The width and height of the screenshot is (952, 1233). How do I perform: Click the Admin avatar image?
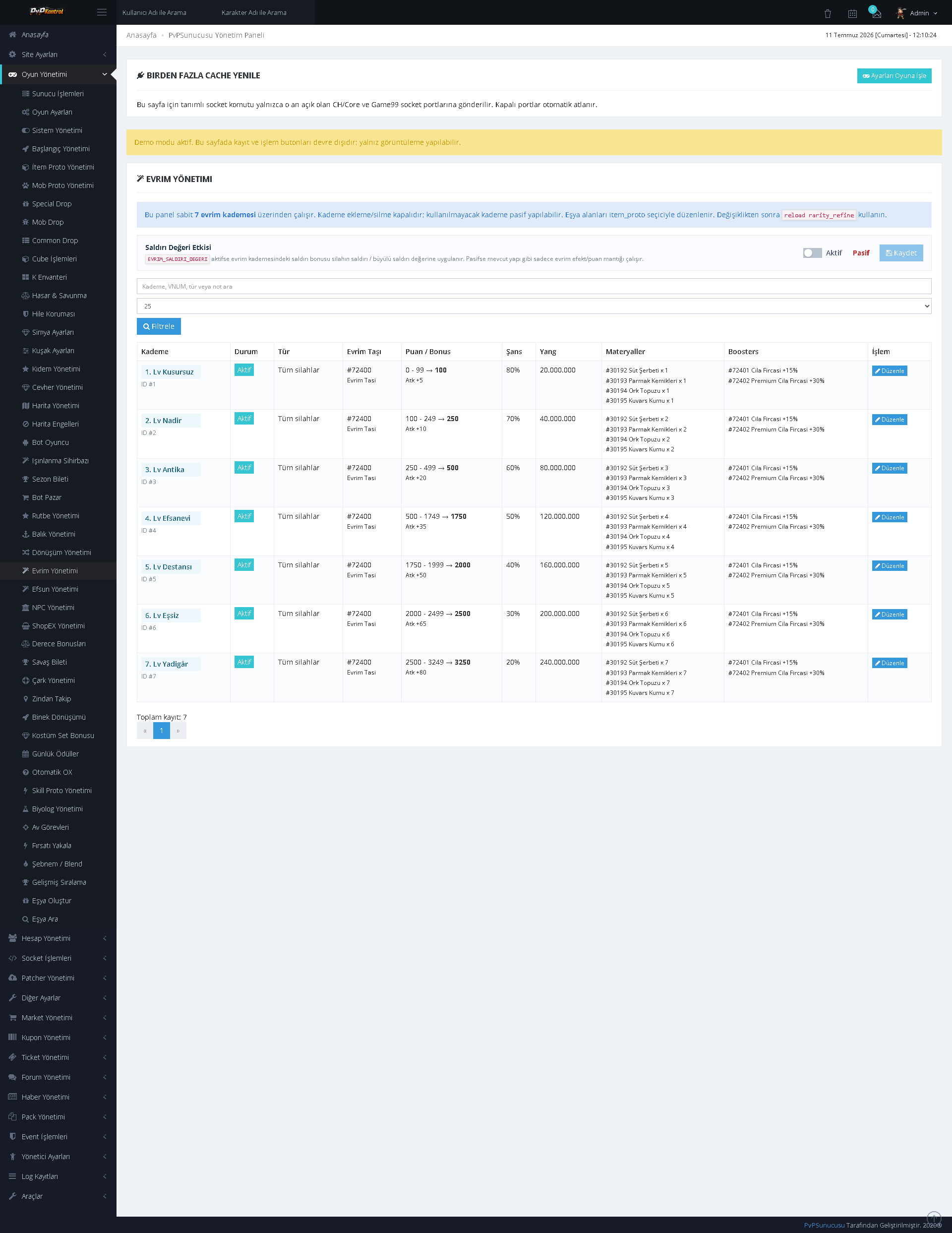901,12
